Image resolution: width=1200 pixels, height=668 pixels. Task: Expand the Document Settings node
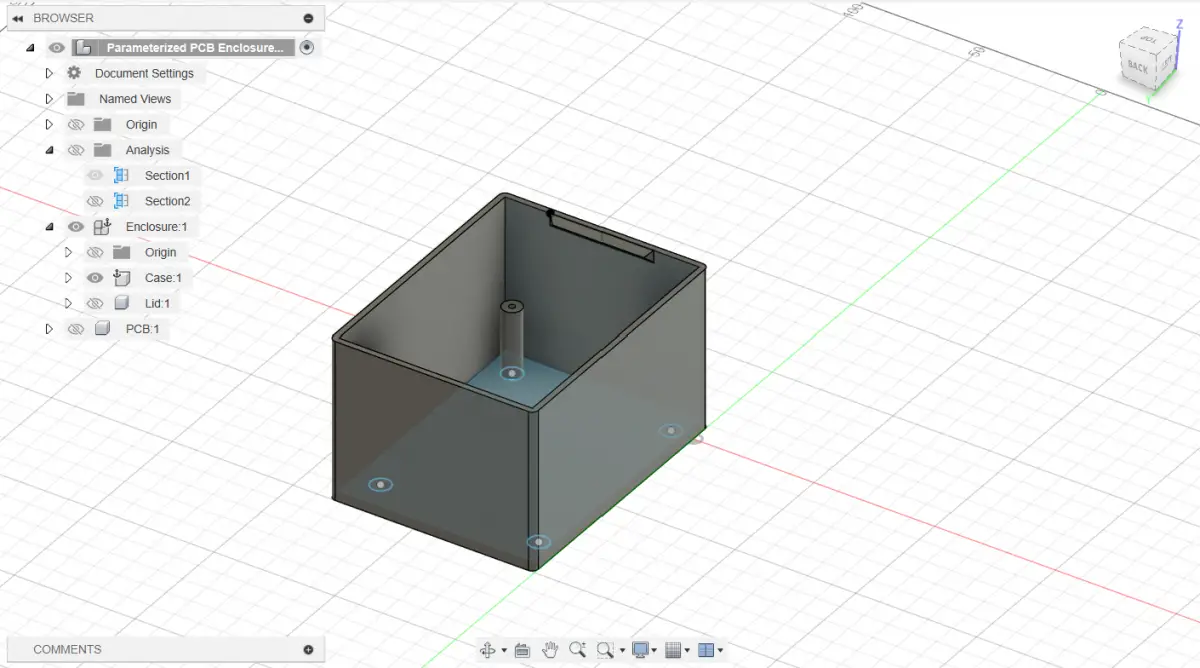(49, 73)
